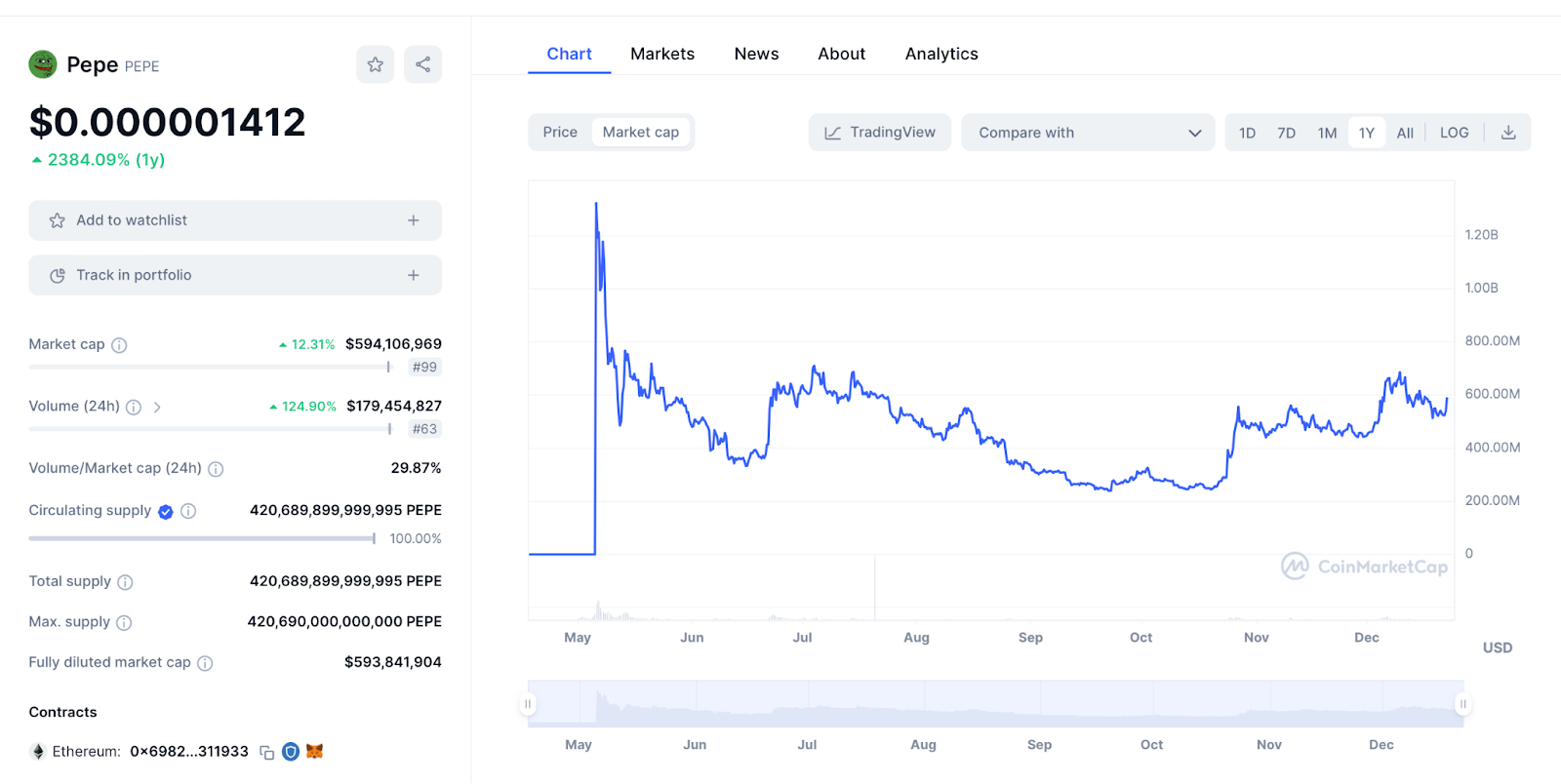This screenshot has height=784, width=1561.
Task: Click the 420,690,000,000,000 PEPE max supply
Action: pos(344,621)
